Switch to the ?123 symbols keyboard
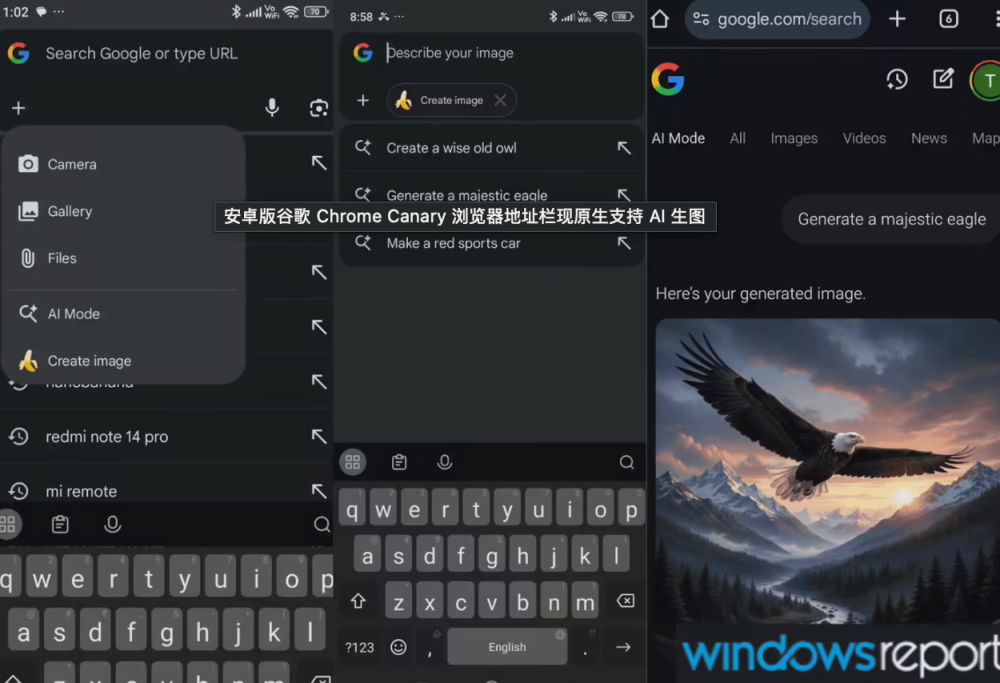Viewport: 1000px width, 683px height. 359,647
